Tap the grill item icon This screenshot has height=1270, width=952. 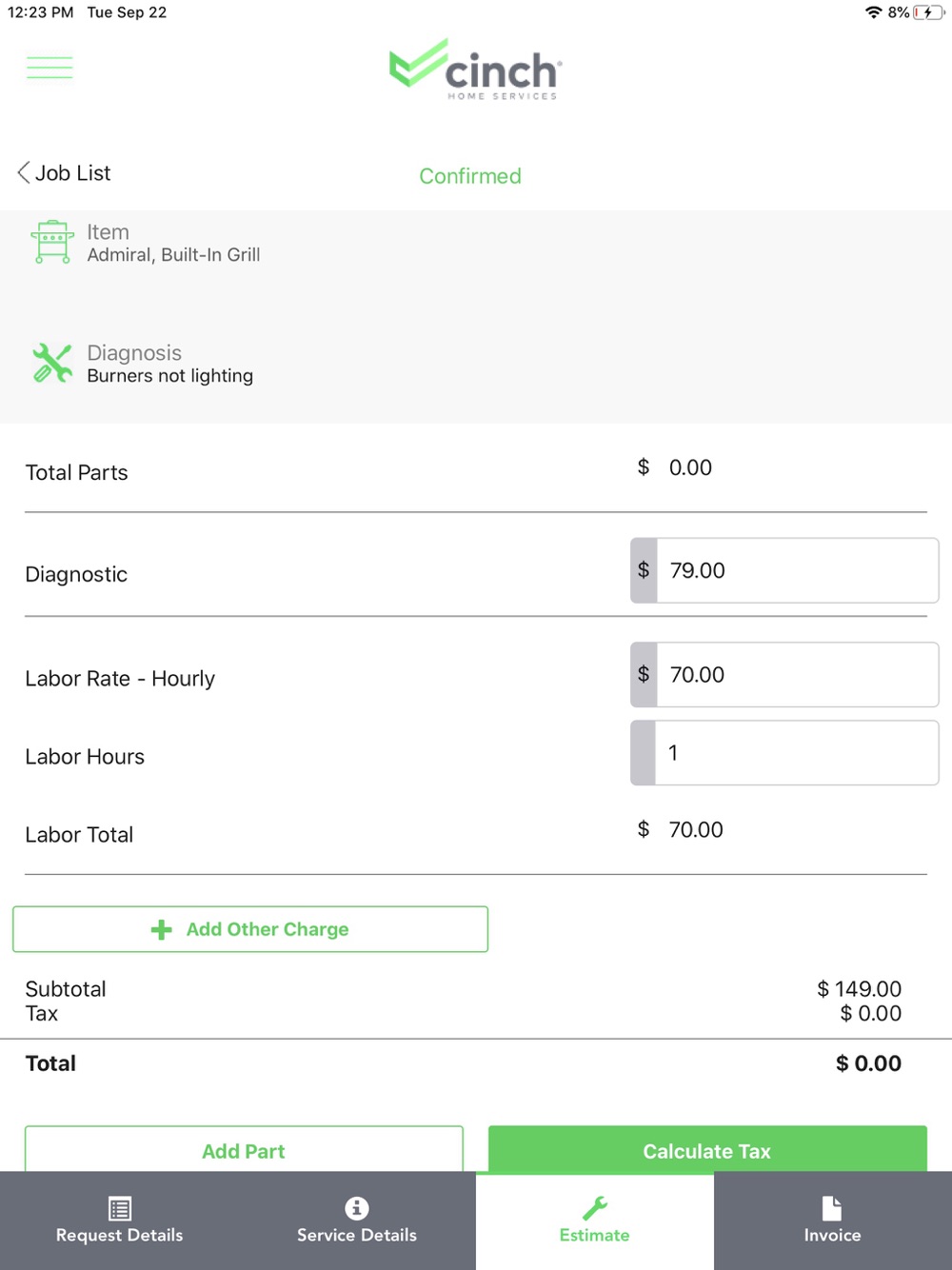(x=52, y=242)
